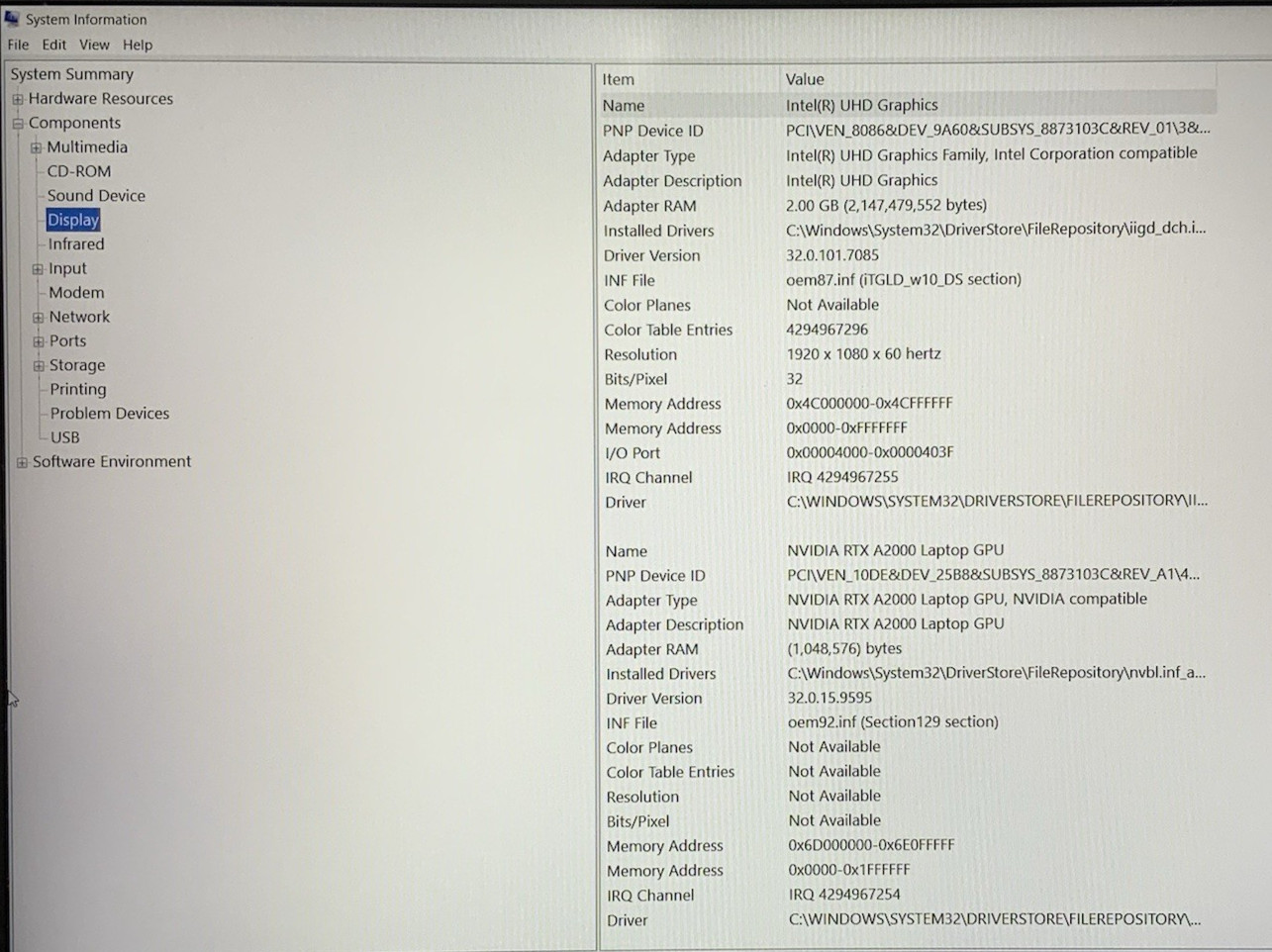Select the Infrared tree item

pos(76,244)
